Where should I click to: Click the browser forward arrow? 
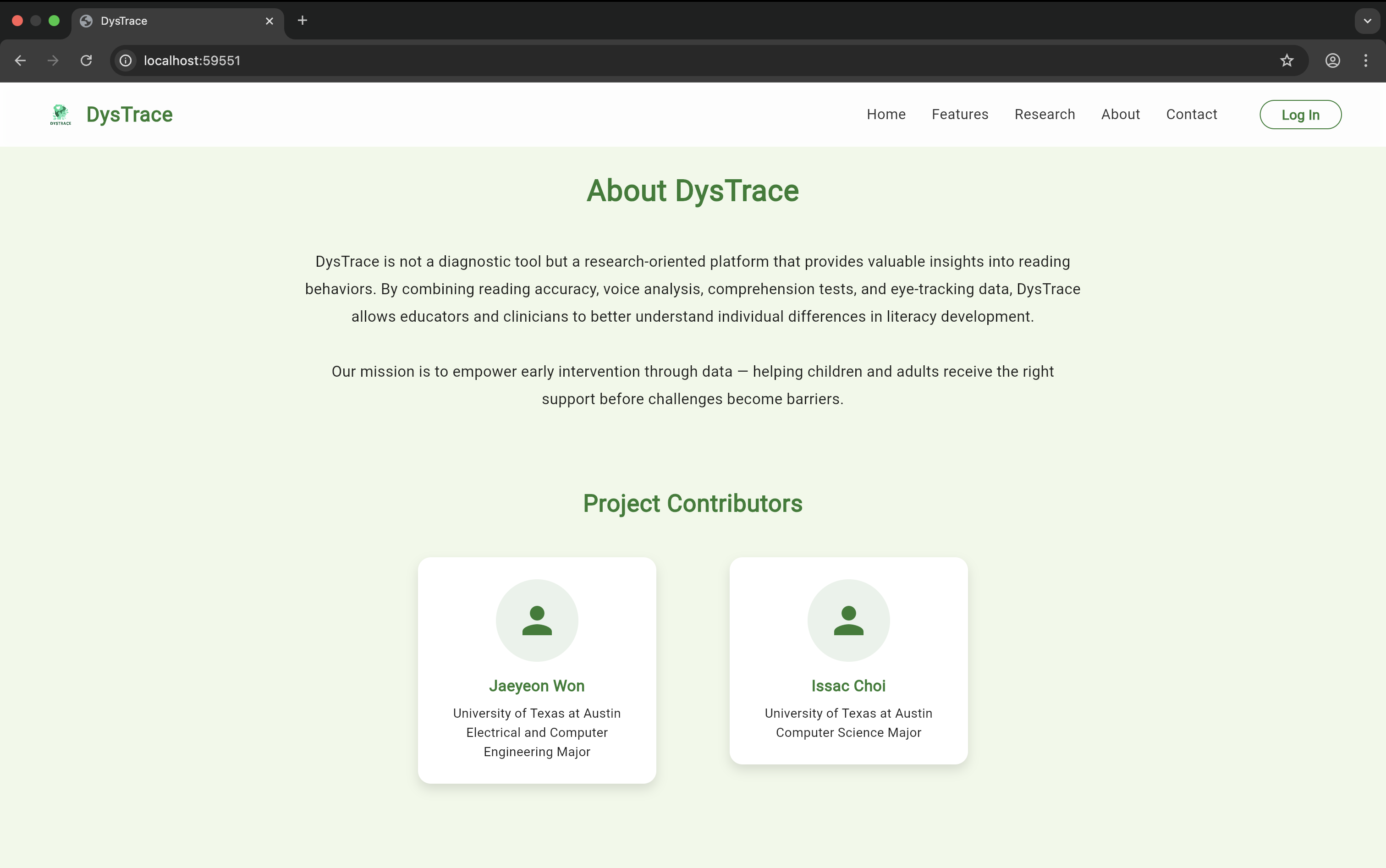(53, 60)
